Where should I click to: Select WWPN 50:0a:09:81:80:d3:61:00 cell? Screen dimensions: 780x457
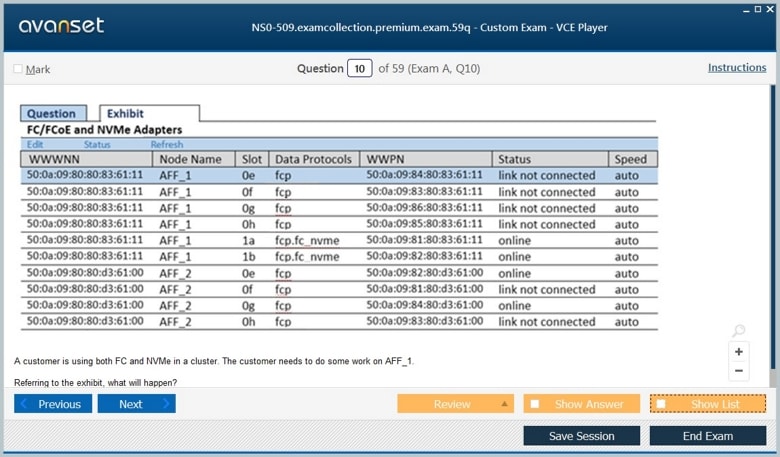424,289
